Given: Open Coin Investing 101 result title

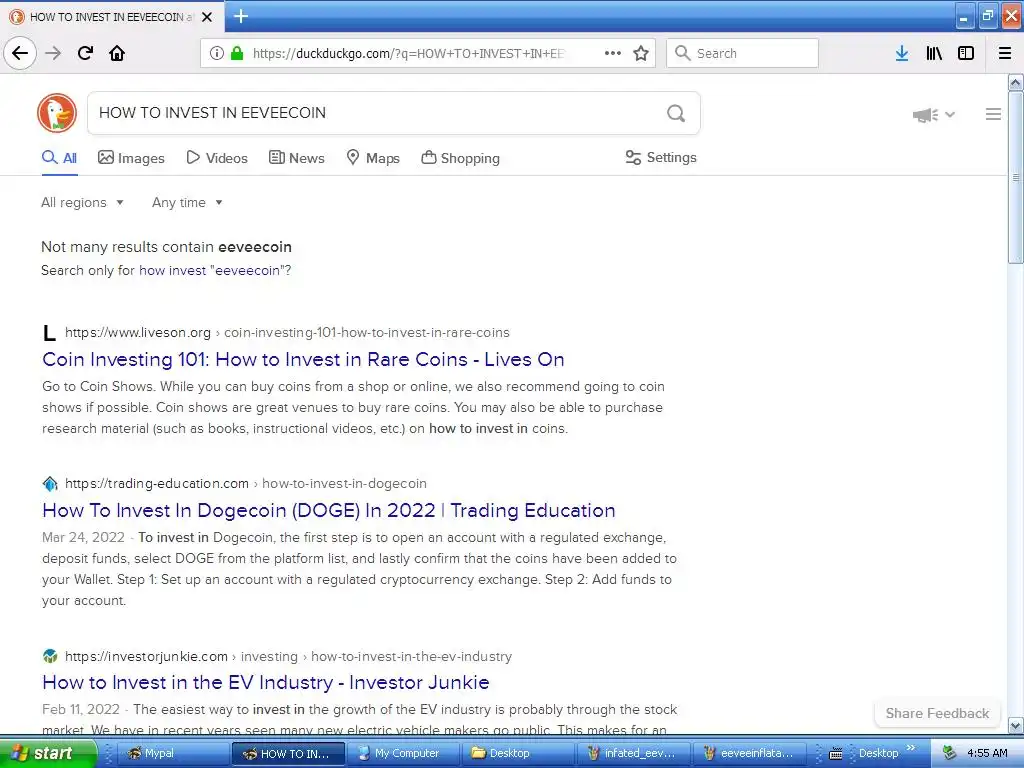Looking at the screenshot, I should click(x=303, y=359).
